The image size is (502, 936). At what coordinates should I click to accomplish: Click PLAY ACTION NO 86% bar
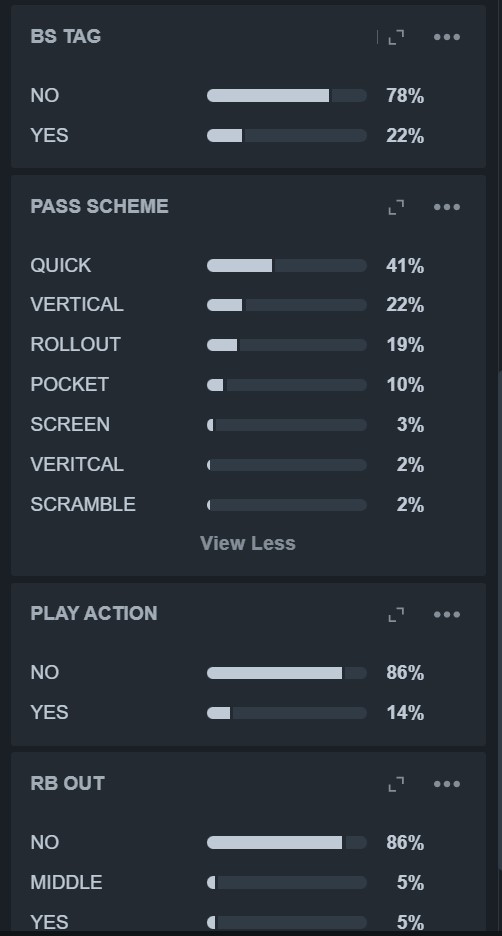287,673
